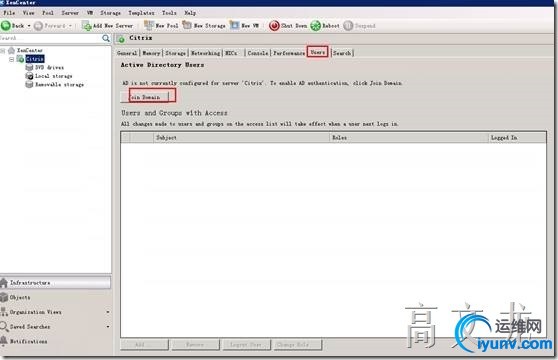
Task: Click the Saved Searches magnifier icon
Action: pos(4,327)
